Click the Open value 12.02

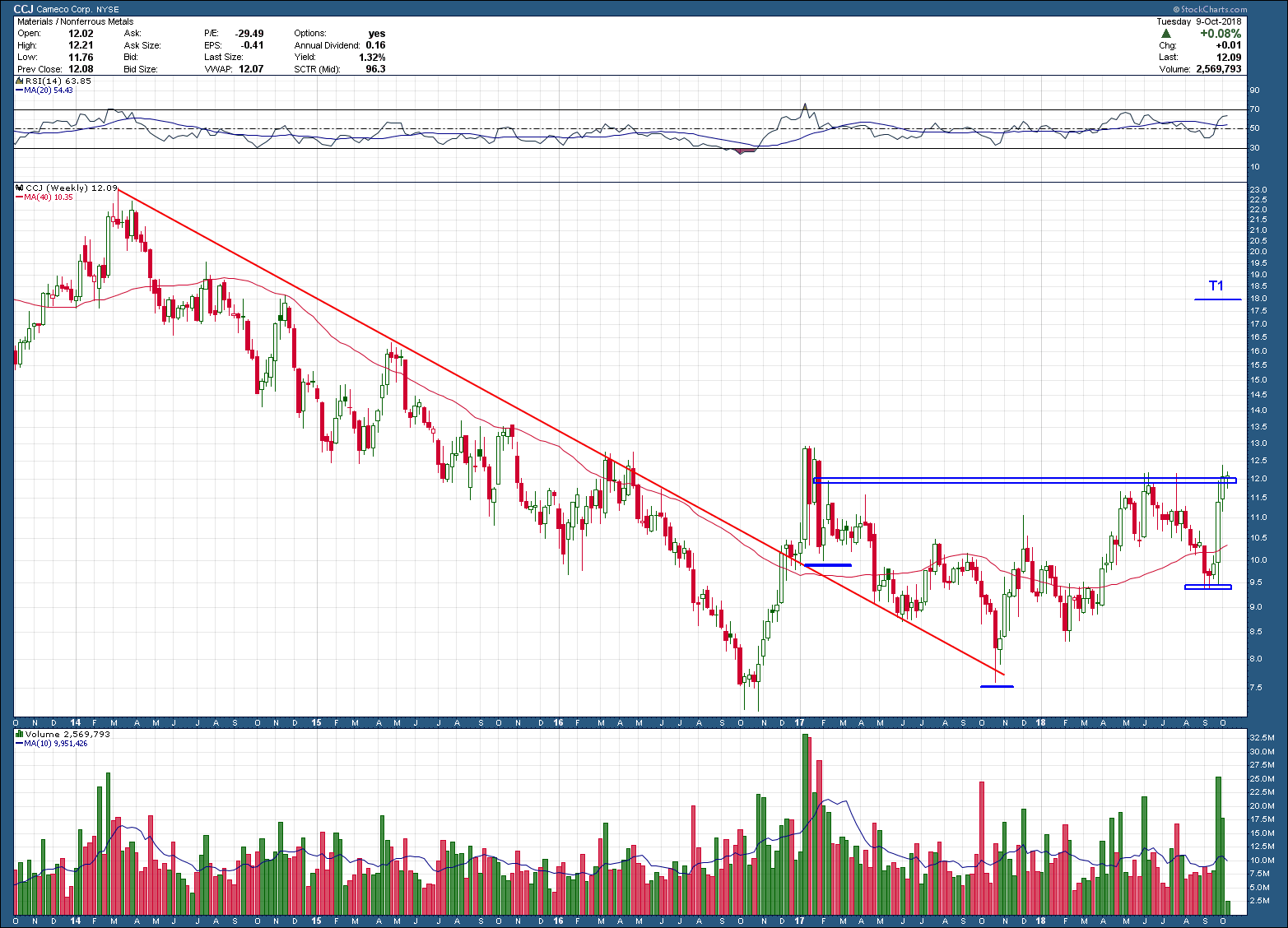coord(81,34)
